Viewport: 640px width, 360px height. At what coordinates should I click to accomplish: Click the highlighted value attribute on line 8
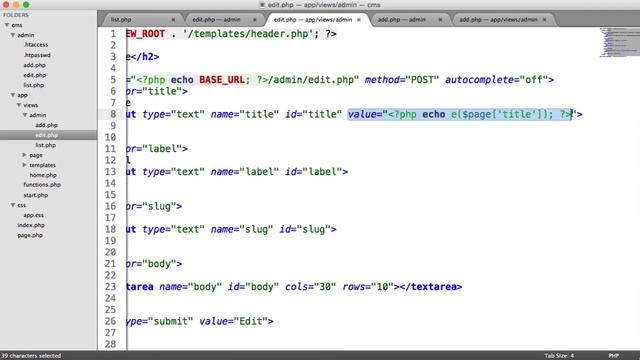point(460,114)
